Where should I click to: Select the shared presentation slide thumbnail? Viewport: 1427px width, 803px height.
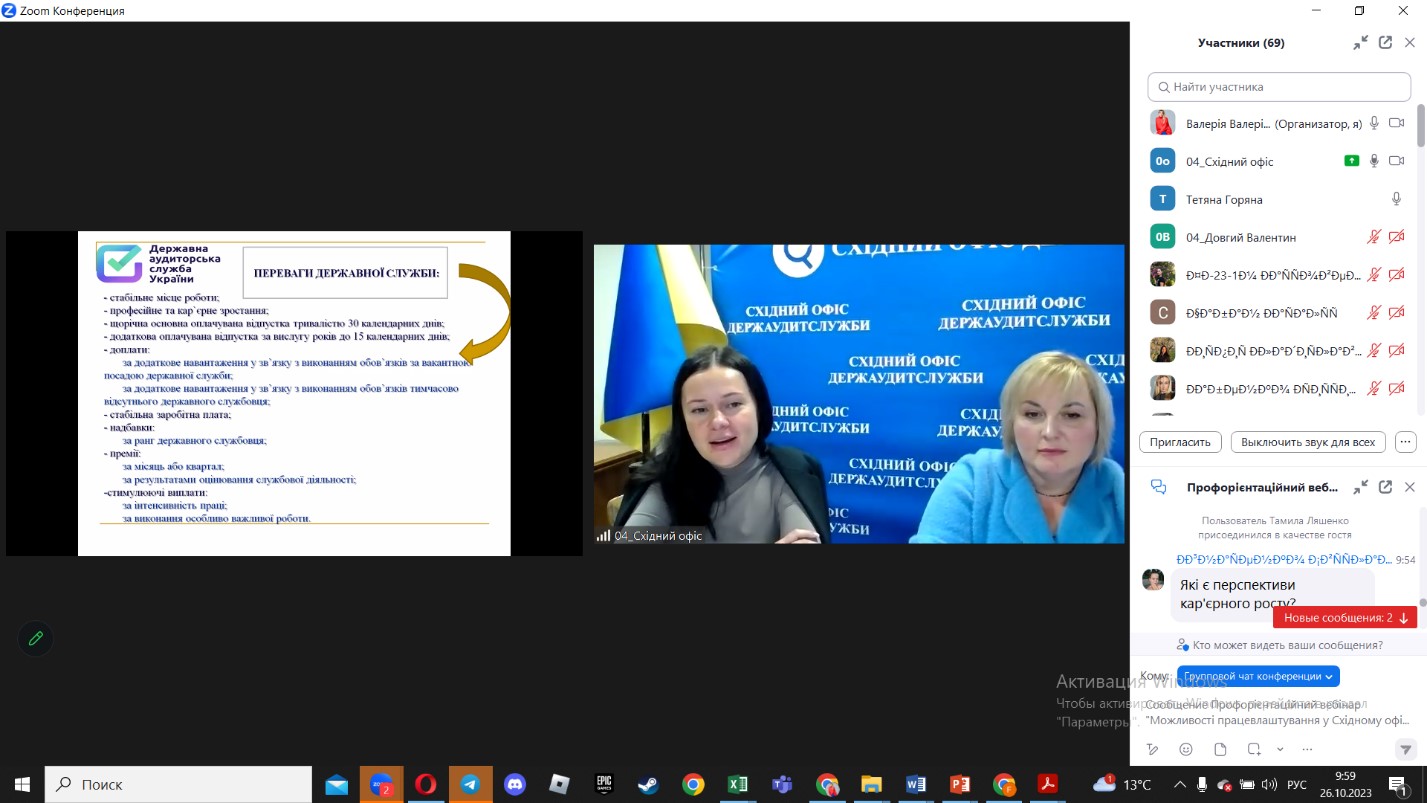tap(294, 393)
